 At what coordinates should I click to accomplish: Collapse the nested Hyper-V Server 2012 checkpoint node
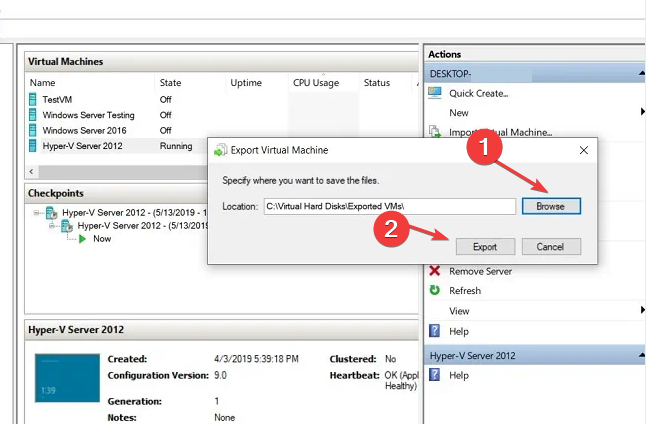coord(52,226)
